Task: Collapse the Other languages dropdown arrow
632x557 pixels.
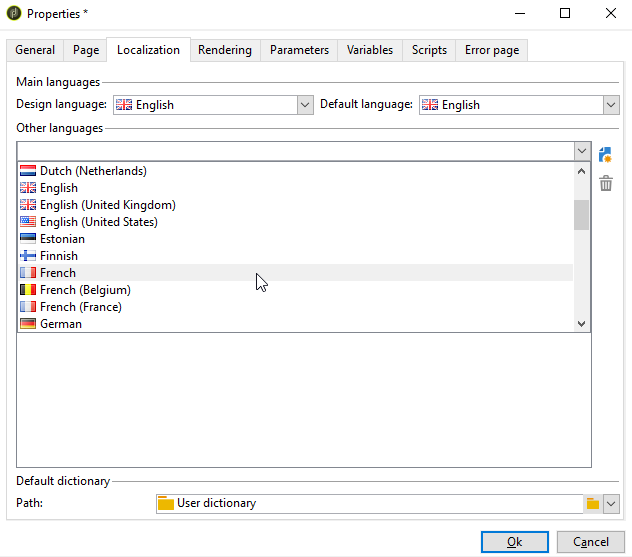Action: [x=582, y=151]
